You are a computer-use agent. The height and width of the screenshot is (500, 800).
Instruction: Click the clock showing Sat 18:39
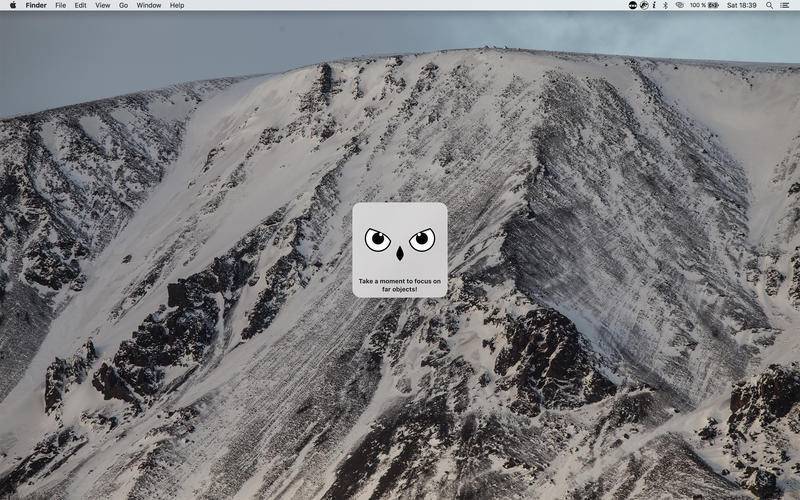pyautogui.click(x=741, y=5)
